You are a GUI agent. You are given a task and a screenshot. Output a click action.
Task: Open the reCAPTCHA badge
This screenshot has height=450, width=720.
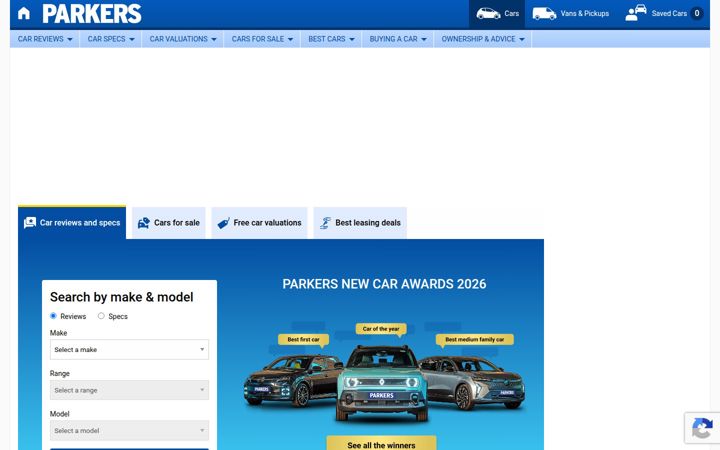pyautogui.click(x=702, y=428)
